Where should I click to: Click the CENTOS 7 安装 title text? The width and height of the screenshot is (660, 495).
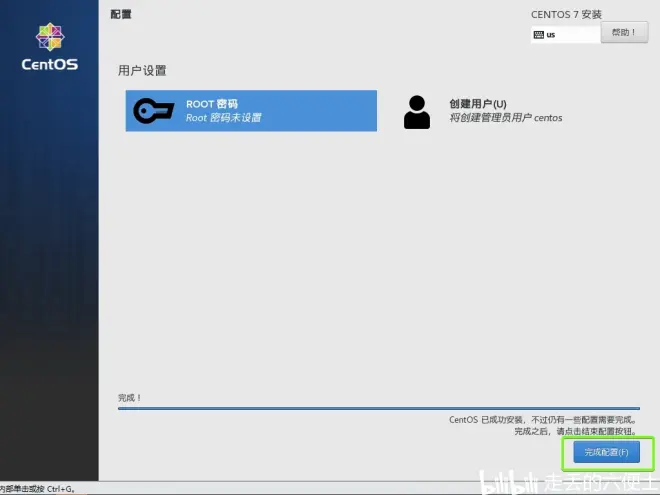click(x=566, y=14)
